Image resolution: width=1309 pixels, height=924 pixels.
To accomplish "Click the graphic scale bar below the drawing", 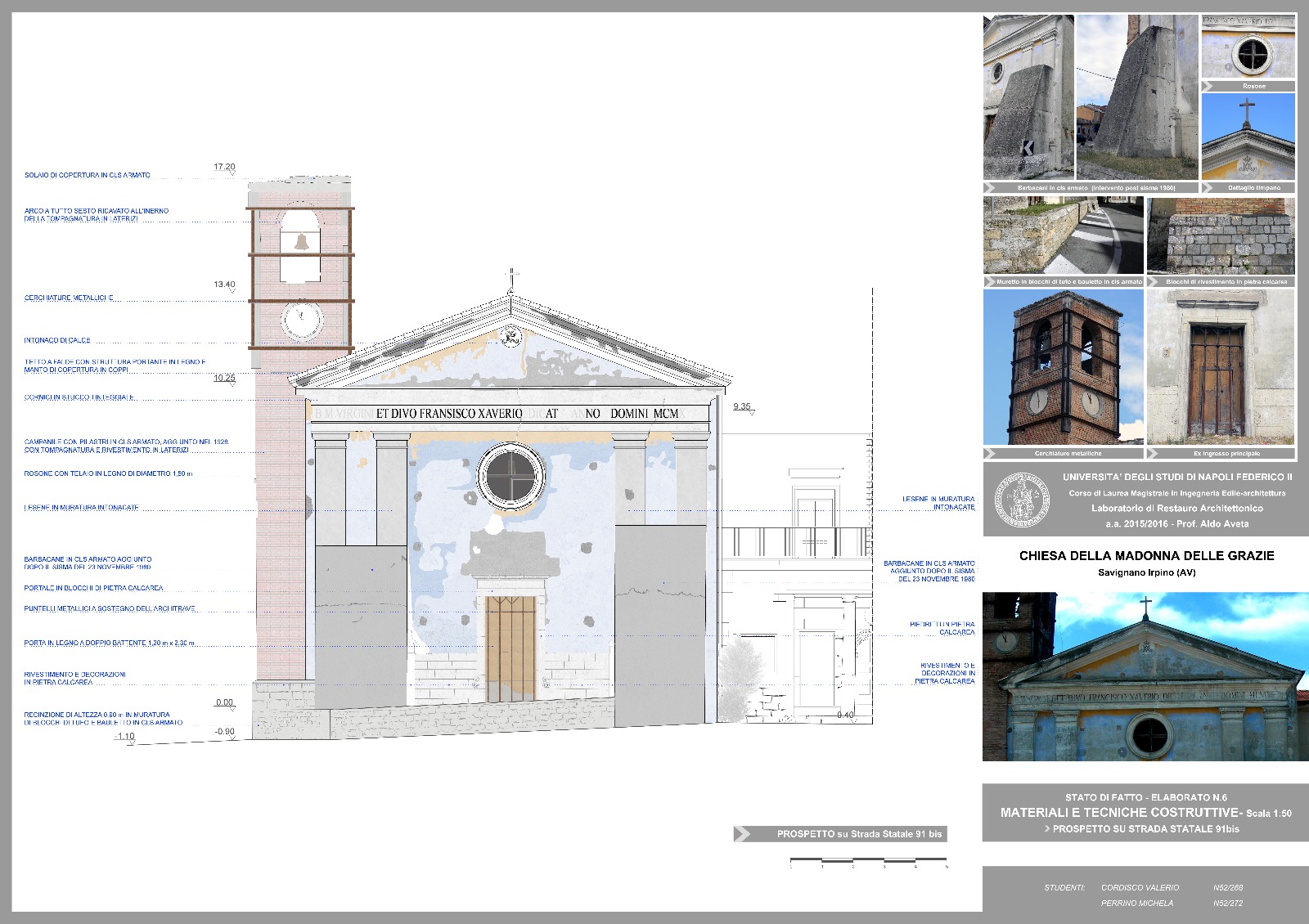I will (869, 861).
